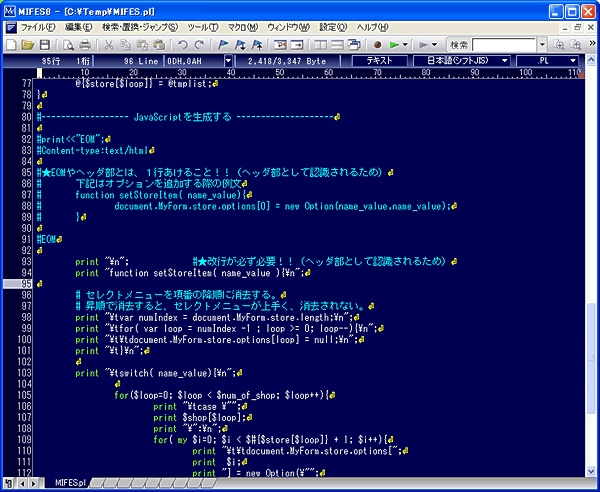Image resolution: width=600 pixels, height=492 pixels.
Task: Create a new file with toolbar icon
Action: tap(11, 45)
